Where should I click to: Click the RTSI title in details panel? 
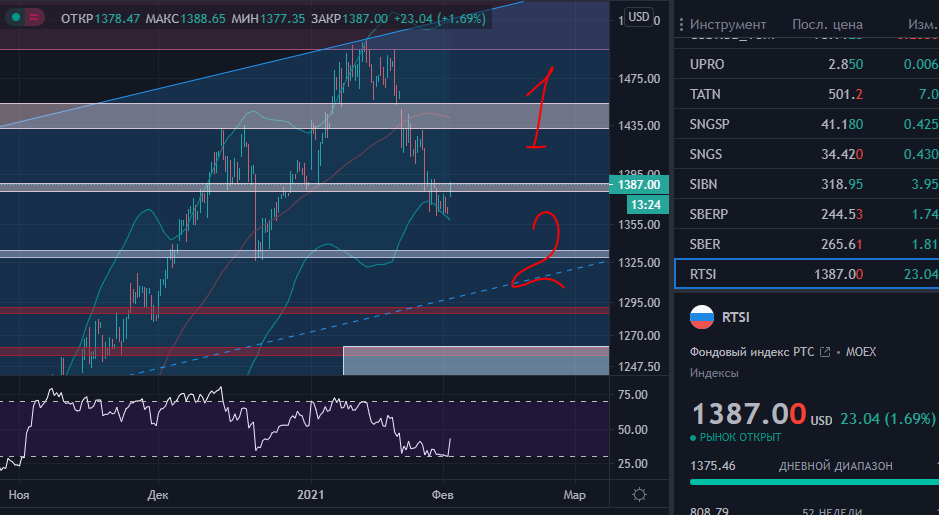click(x=735, y=317)
